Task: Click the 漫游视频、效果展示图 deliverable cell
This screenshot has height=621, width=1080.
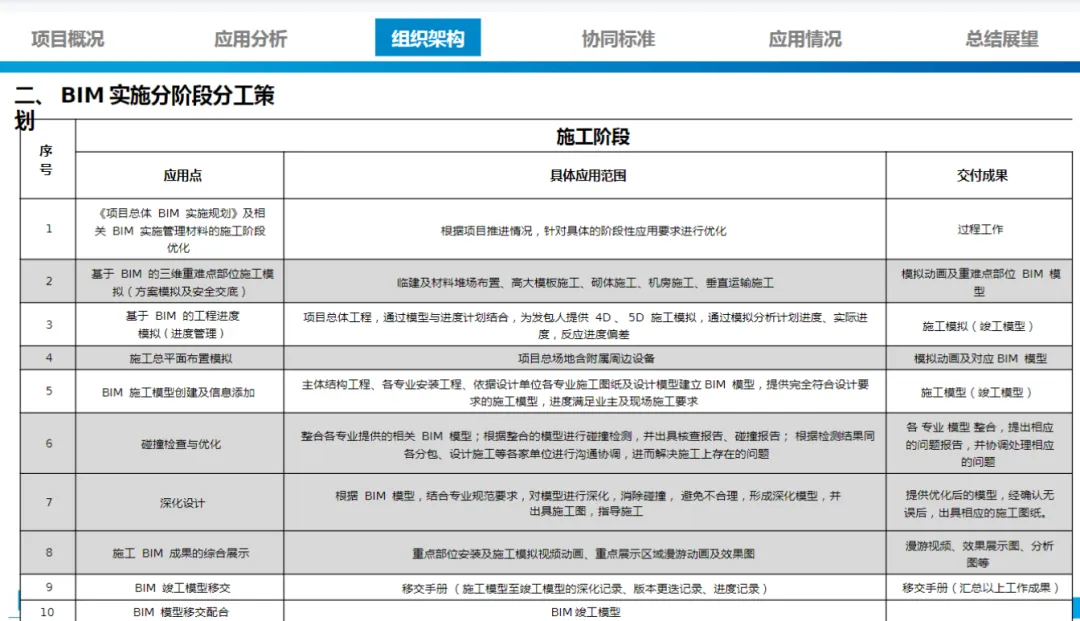Action: (979, 553)
